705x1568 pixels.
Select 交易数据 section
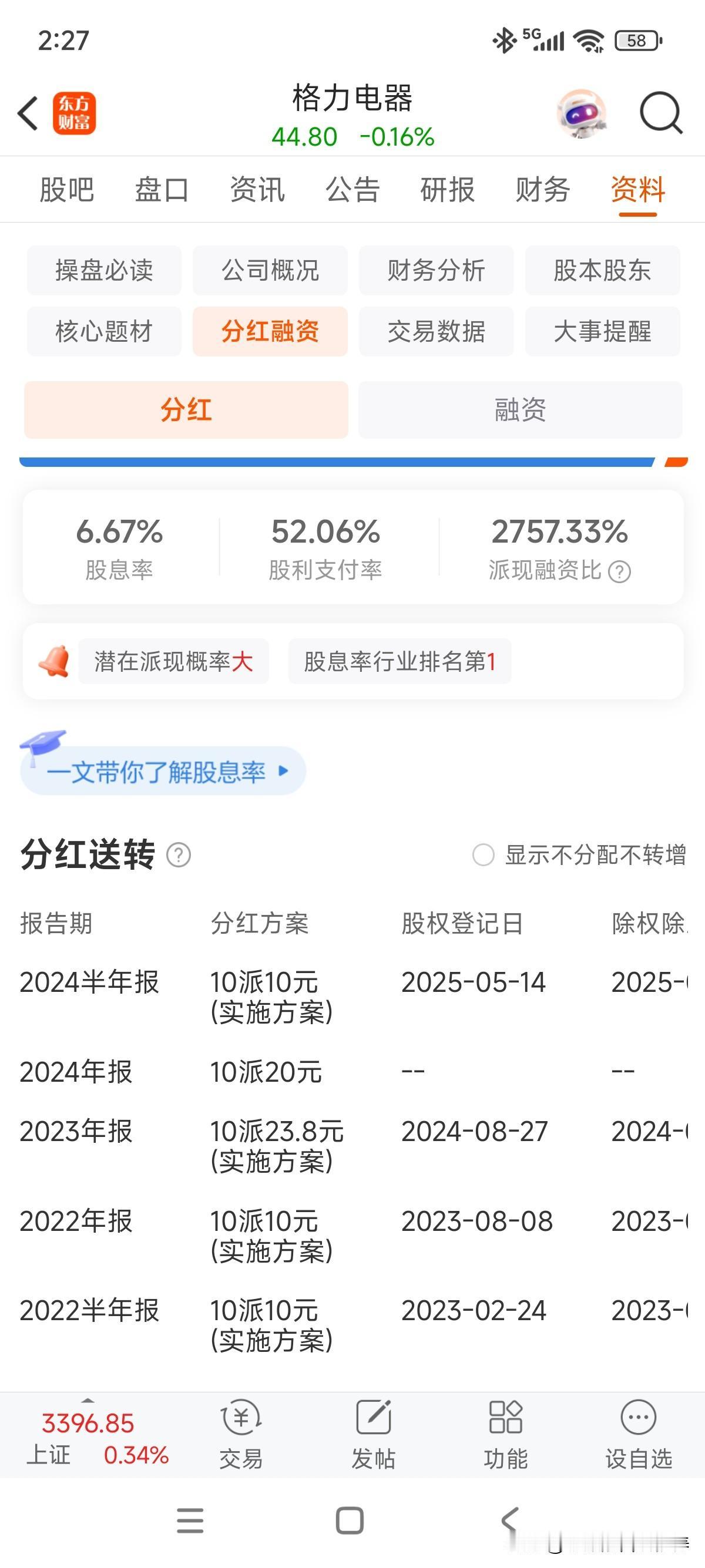tap(436, 331)
